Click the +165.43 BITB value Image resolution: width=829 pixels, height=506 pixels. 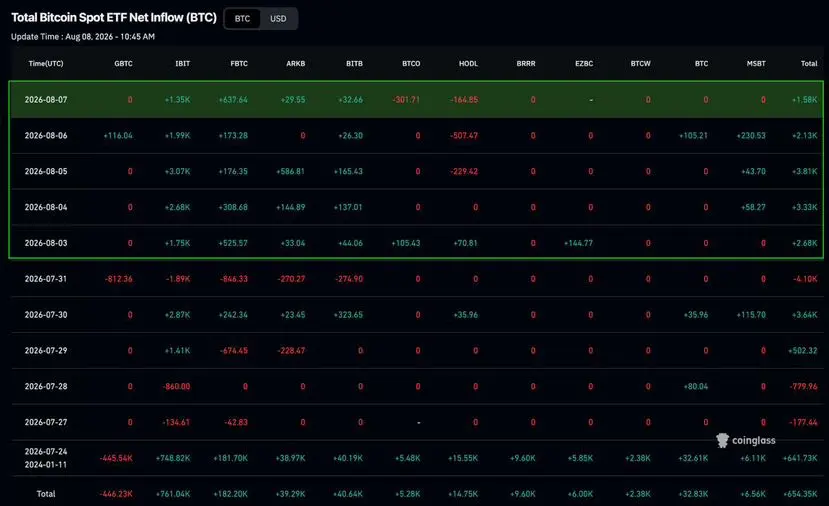point(348,171)
